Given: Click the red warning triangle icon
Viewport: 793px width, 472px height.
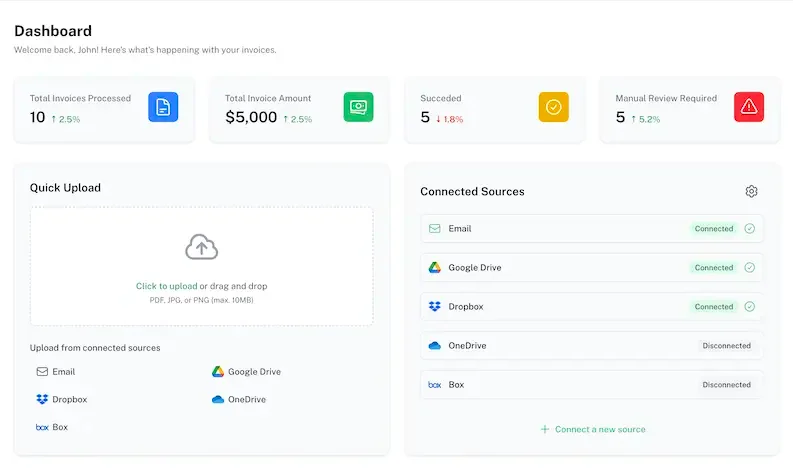Looking at the screenshot, I should tap(749, 107).
